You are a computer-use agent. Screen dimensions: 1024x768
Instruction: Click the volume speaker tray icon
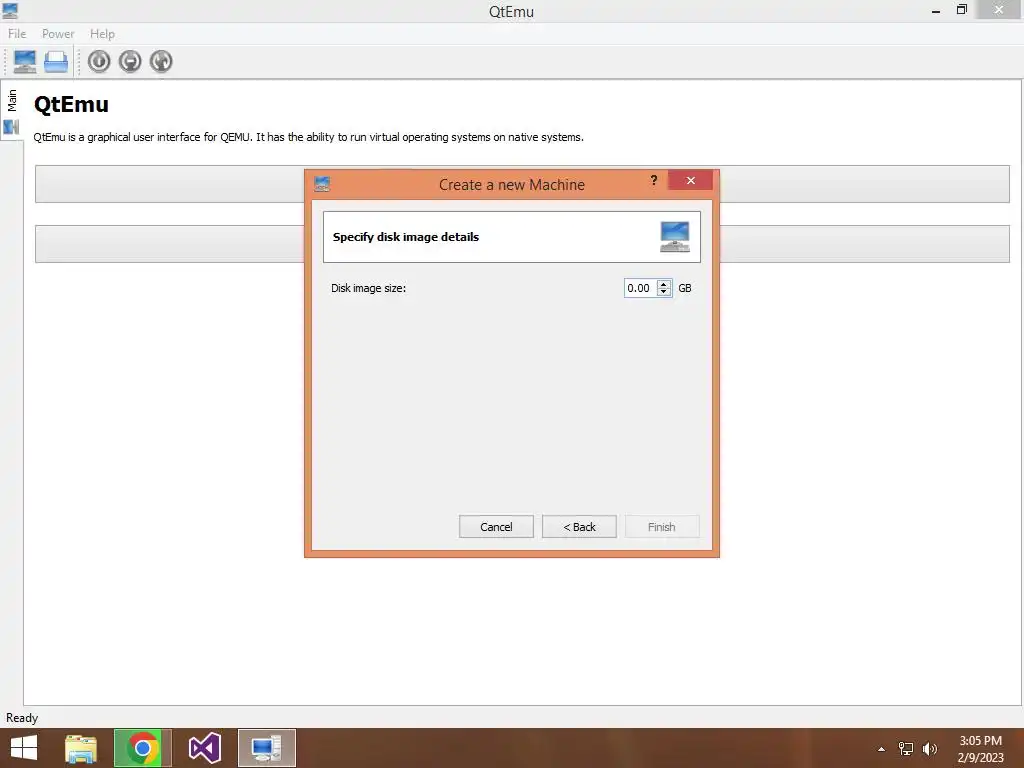point(929,748)
